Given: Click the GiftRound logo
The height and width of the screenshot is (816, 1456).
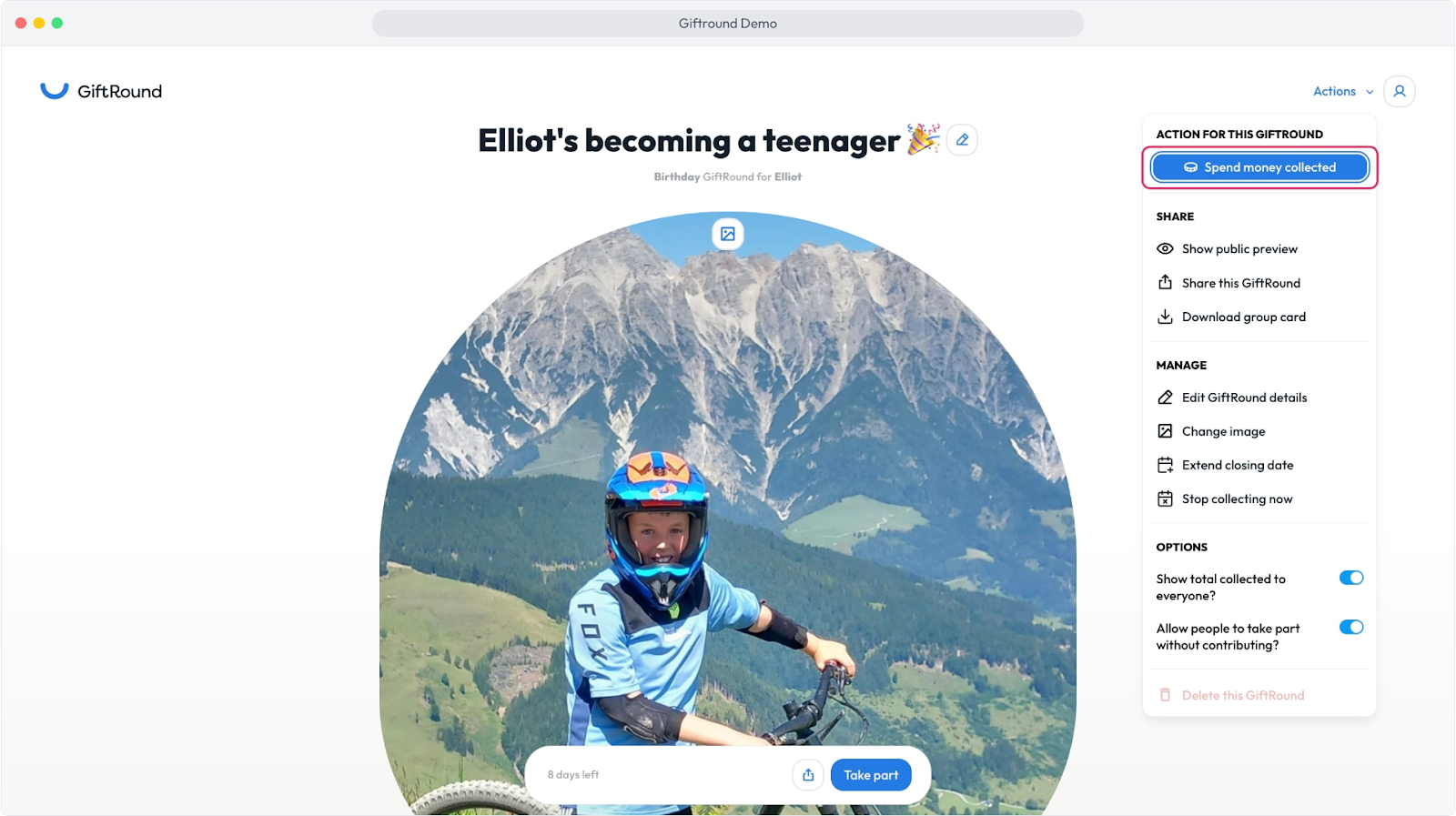Looking at the screenshot, I should [x=101, y=91].
